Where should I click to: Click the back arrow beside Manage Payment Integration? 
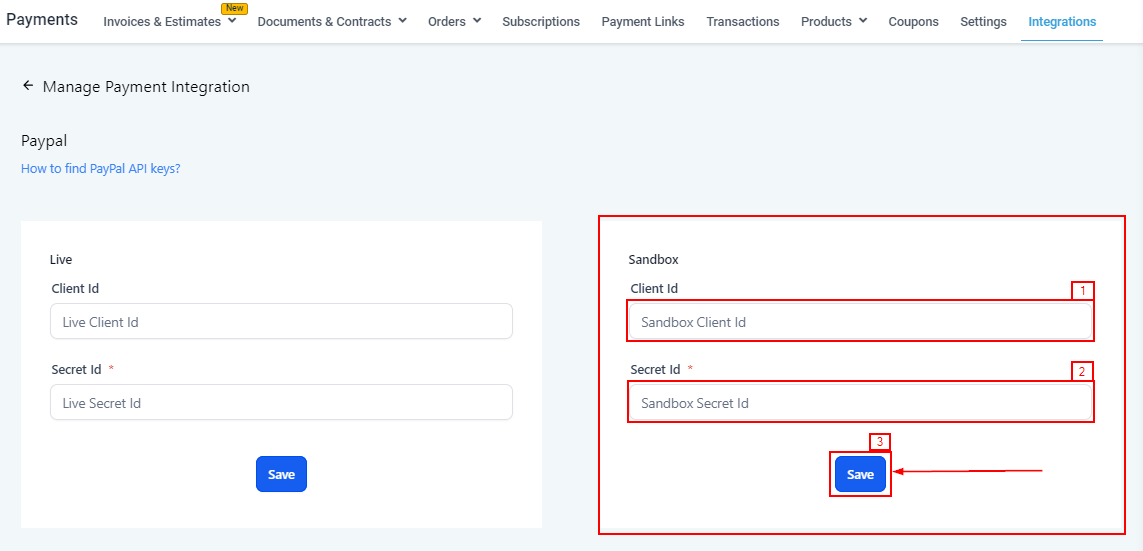click(x=28, y=86)
